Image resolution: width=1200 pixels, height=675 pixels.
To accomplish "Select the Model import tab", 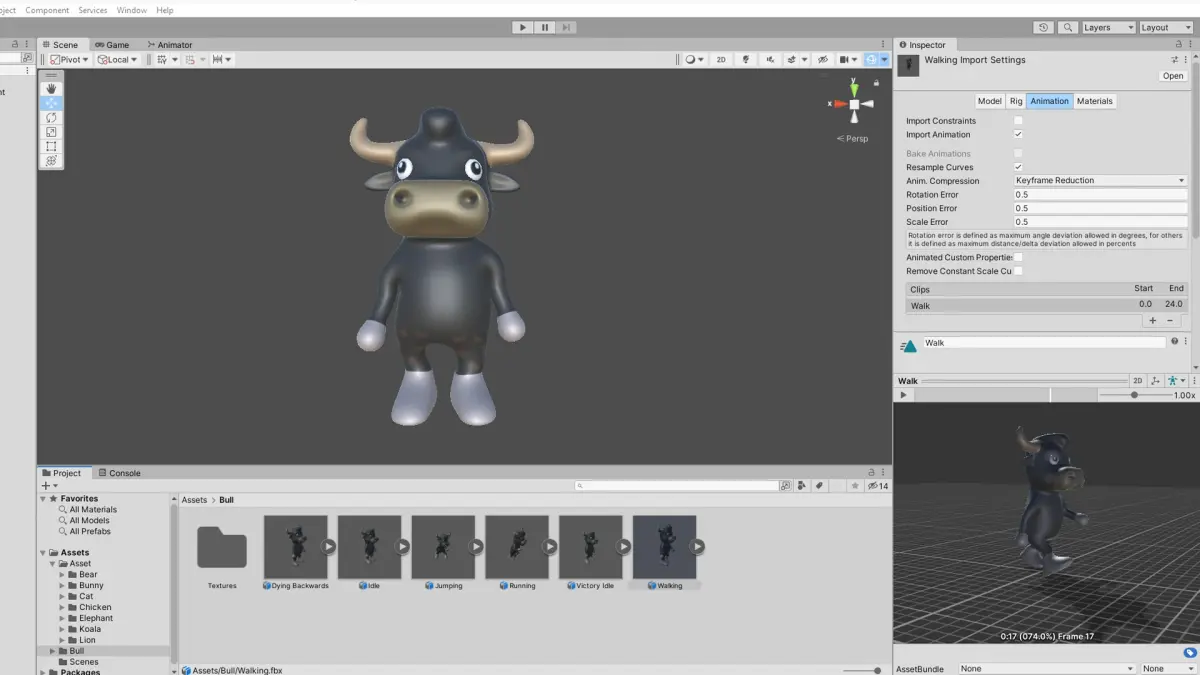I will pyautogui.click(x=990, y=101).
